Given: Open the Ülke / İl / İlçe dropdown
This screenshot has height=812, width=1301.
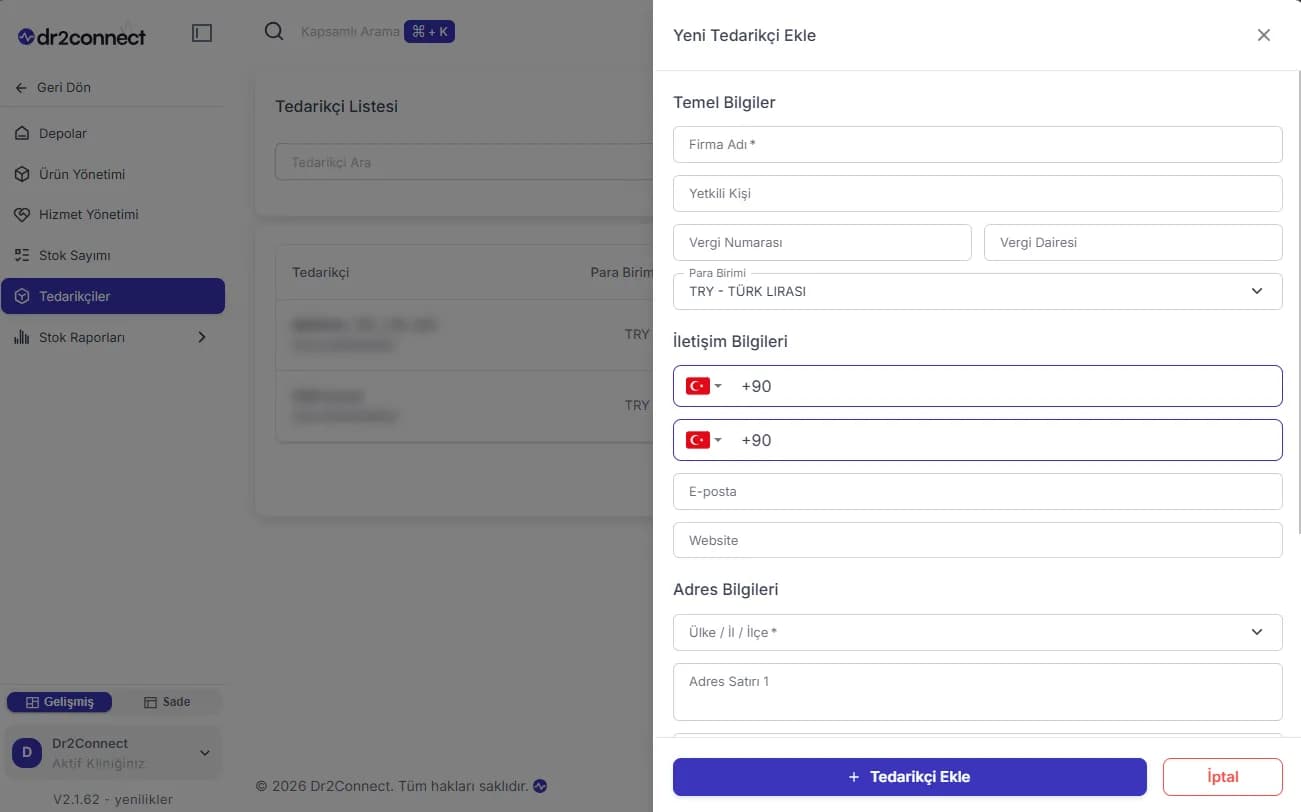Looking at the screenshot, I should 978,632.
